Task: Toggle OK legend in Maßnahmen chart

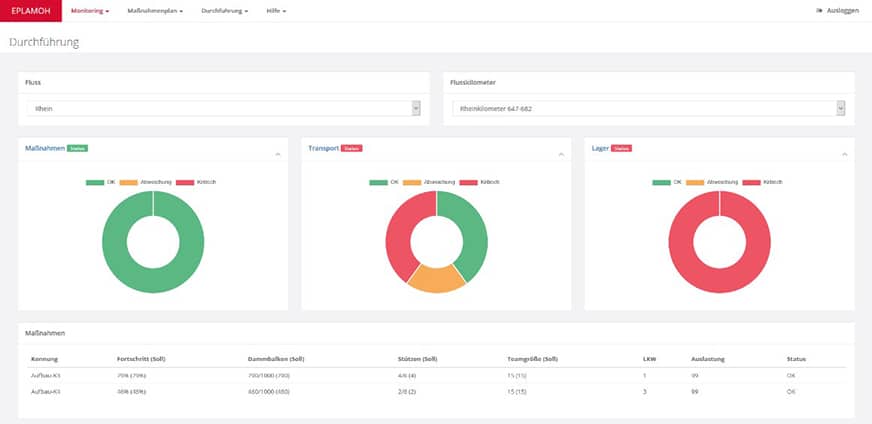Action: (100, 183)
